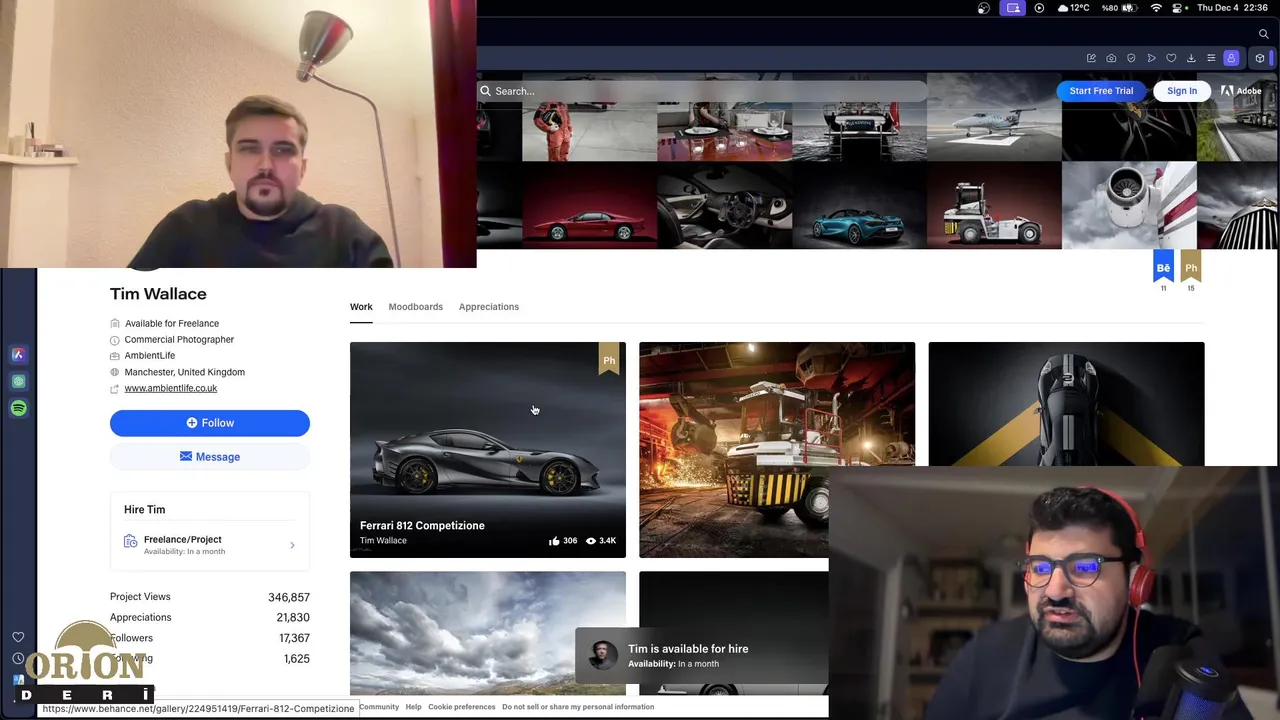1280x720 pixels.
Task: Switch to the Appreciations tab
Action: point(488,307)
